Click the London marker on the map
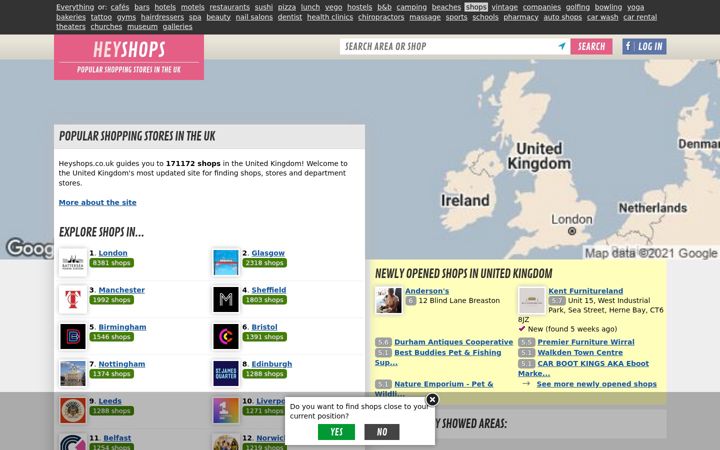The height and width of the screenshot is (450, 720). (572, 231)
